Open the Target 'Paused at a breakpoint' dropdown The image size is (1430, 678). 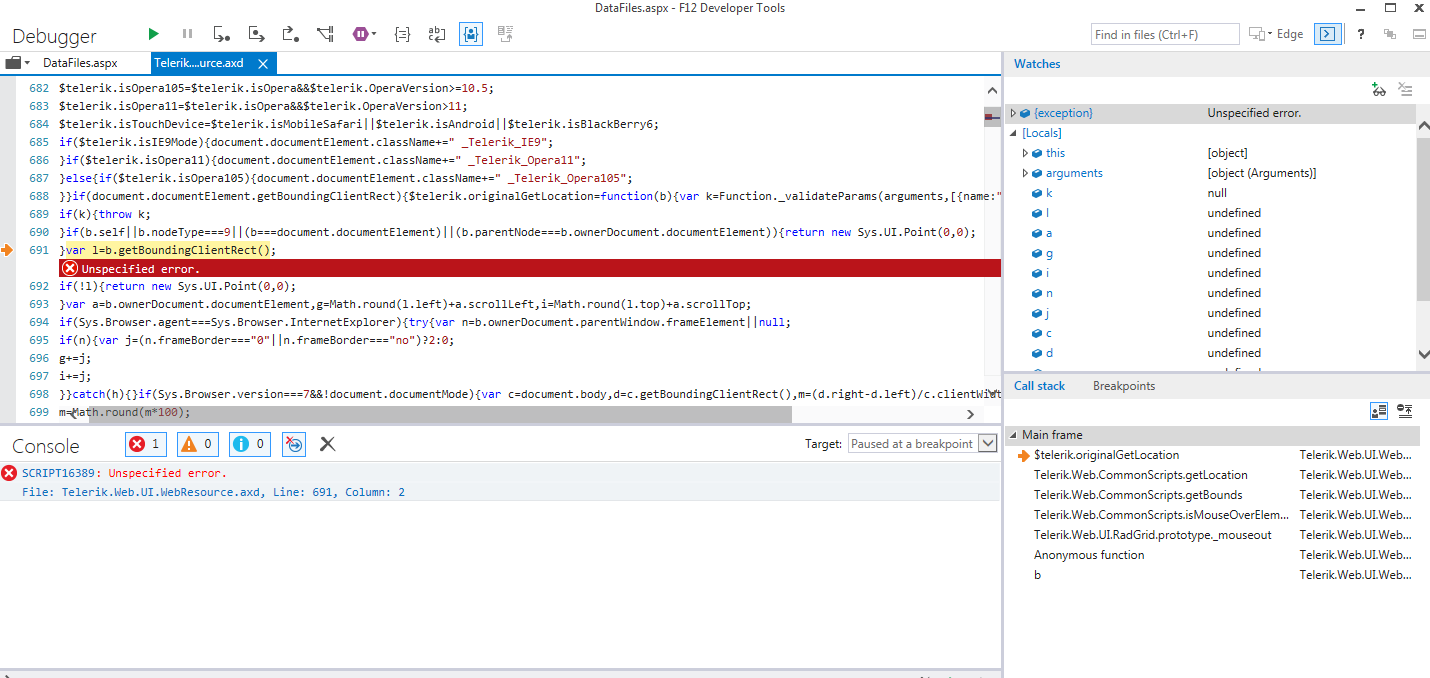923,444
